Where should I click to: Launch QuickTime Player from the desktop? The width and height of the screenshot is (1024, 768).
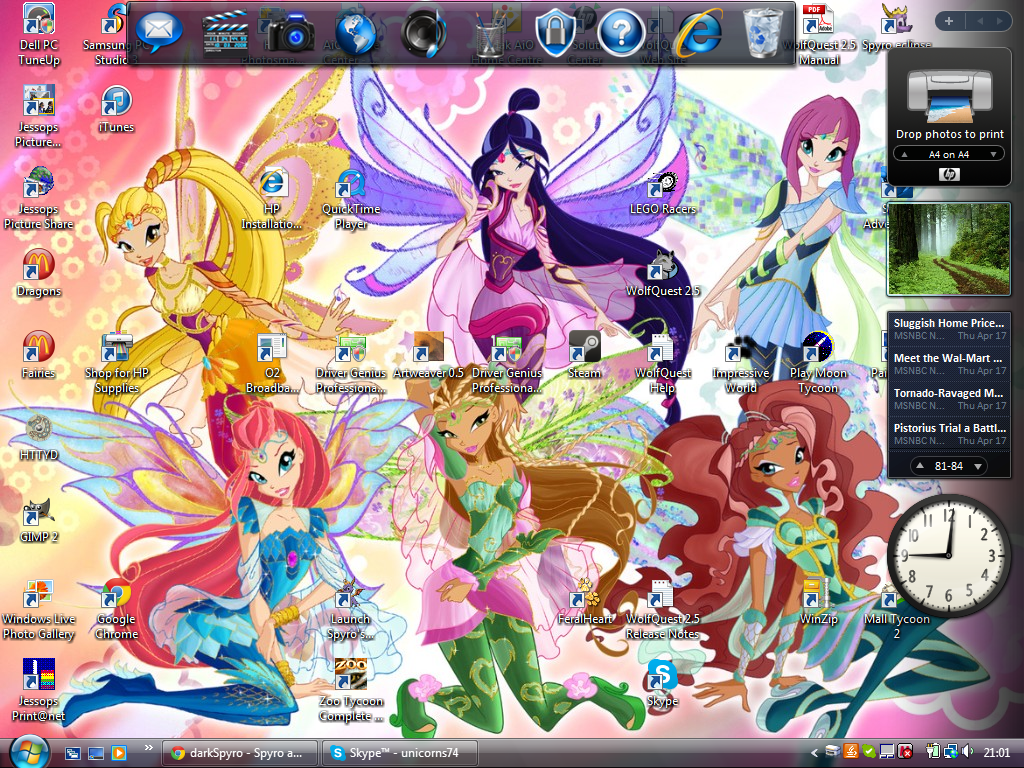[351, 200]
